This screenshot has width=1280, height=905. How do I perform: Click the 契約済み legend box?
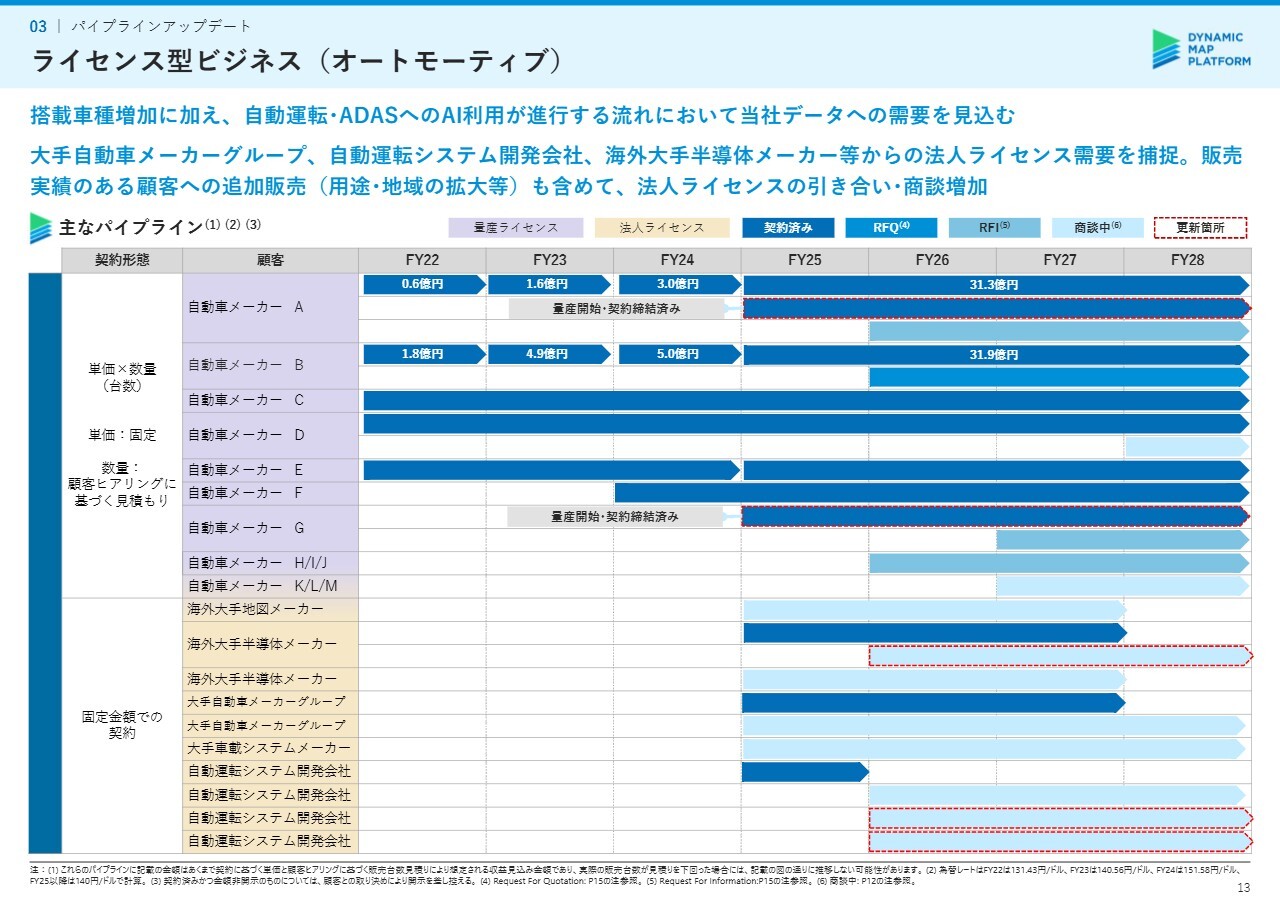pos(788,228)
